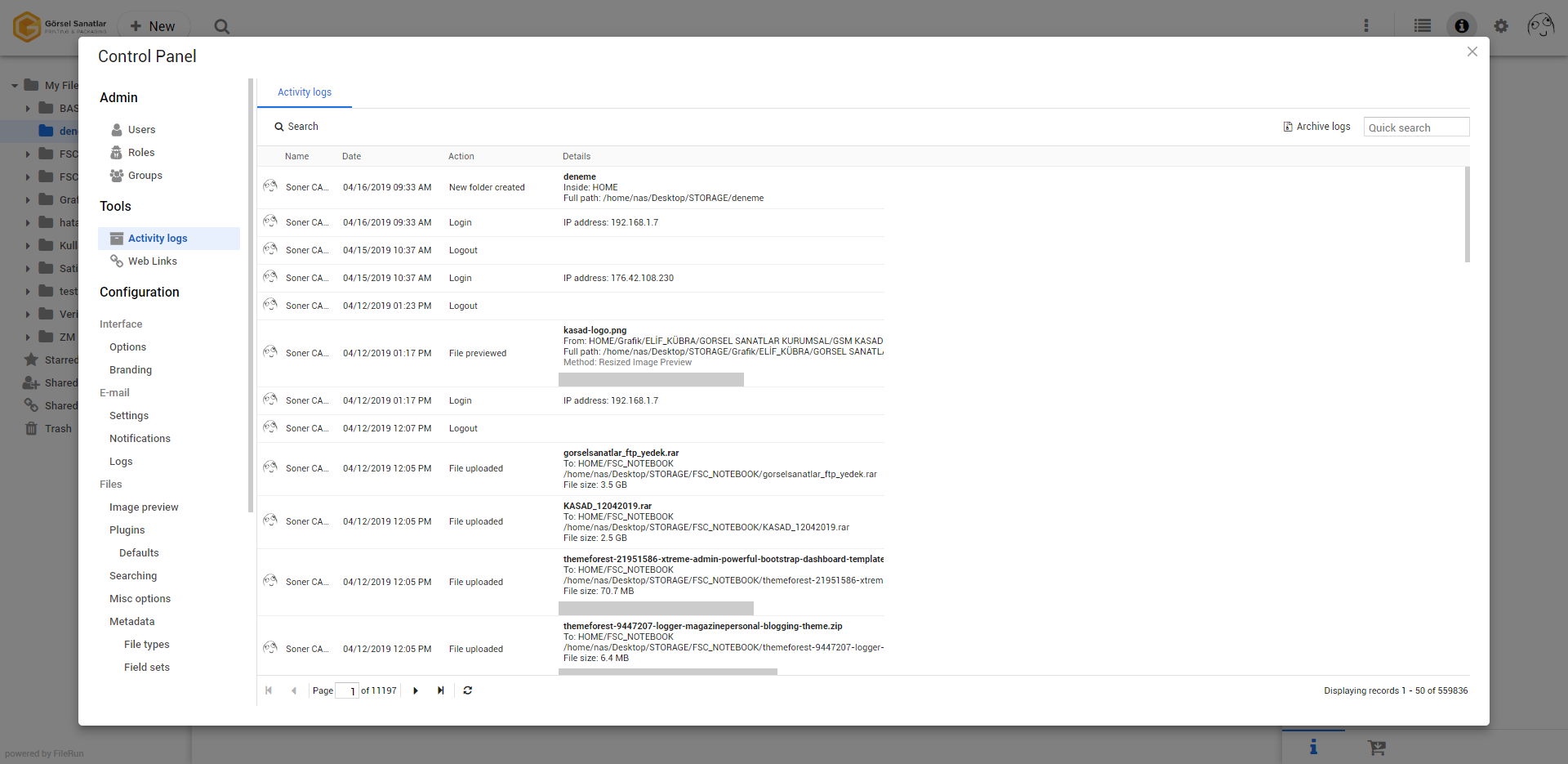Image resolution: width=1568 pixels, height=764 pixels.
Task: Click the previous page arrow
Action: pos(294,690)
